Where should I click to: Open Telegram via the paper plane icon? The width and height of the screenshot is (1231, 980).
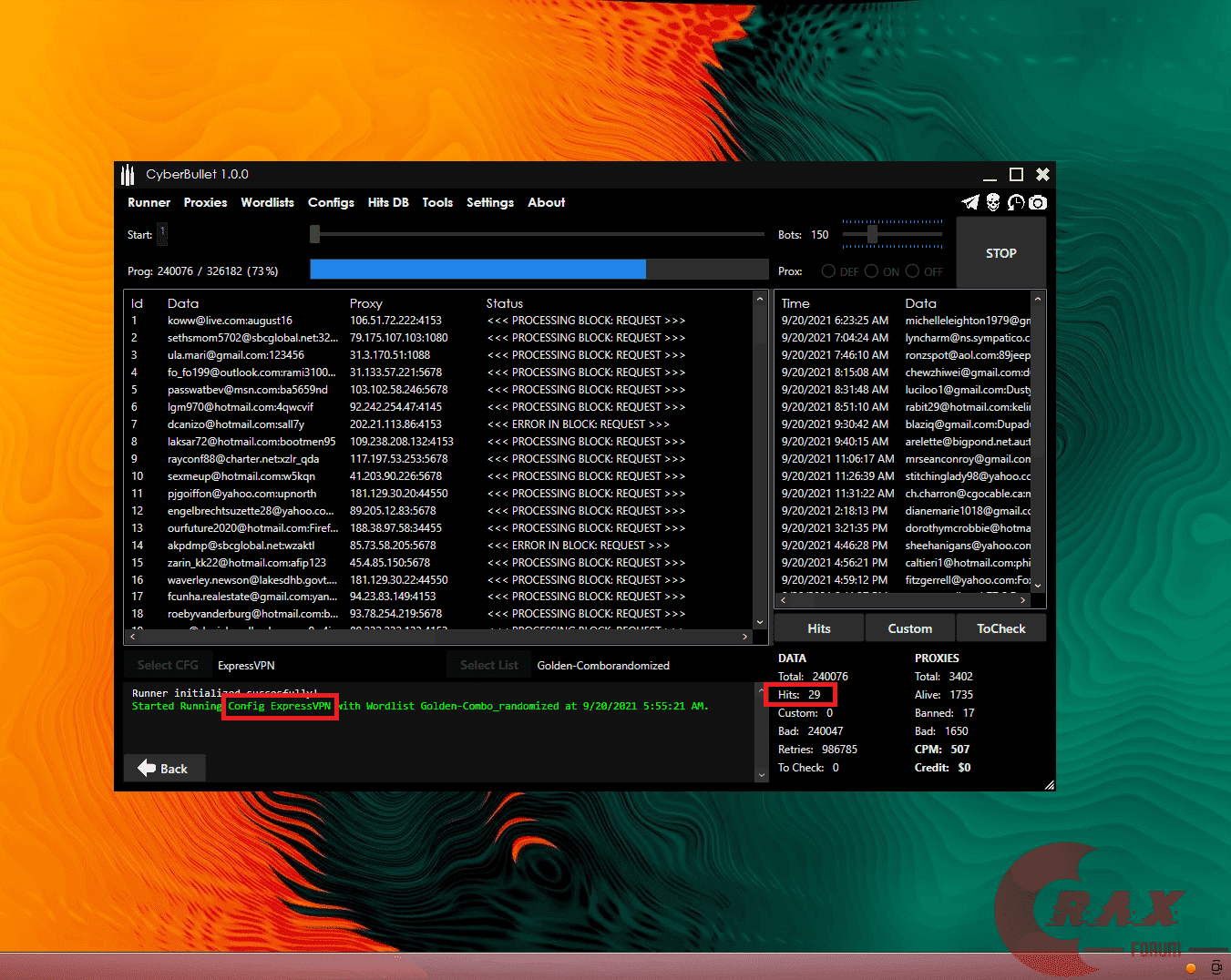[969, 202]
